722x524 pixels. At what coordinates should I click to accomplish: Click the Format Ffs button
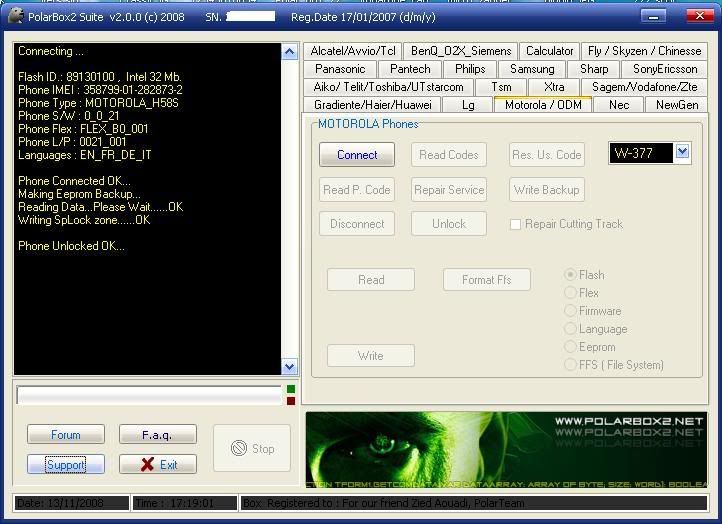click(x=487, y=280)
